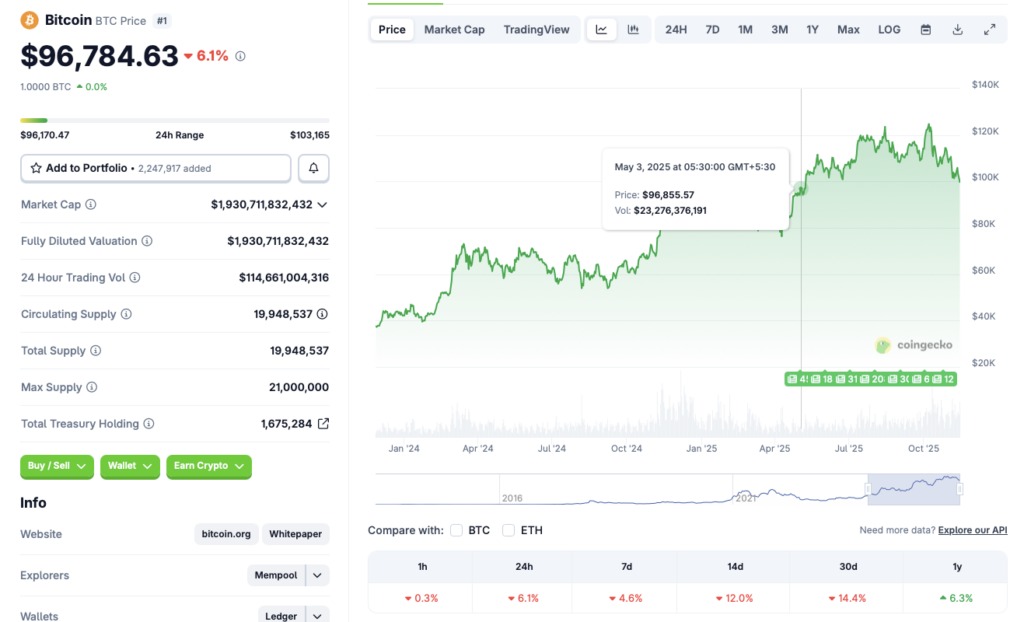Enable the BTC compare checkbox
The height and width of the screenshot is (622, 1024).
coord(456,530)
